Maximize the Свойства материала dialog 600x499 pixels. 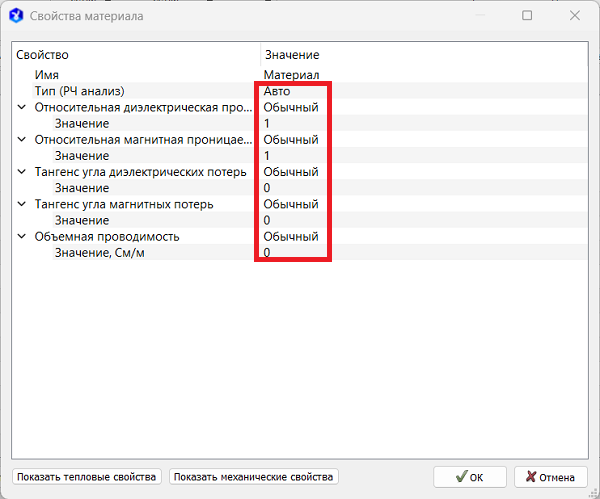pyautogui.click(x=527, y=16)
